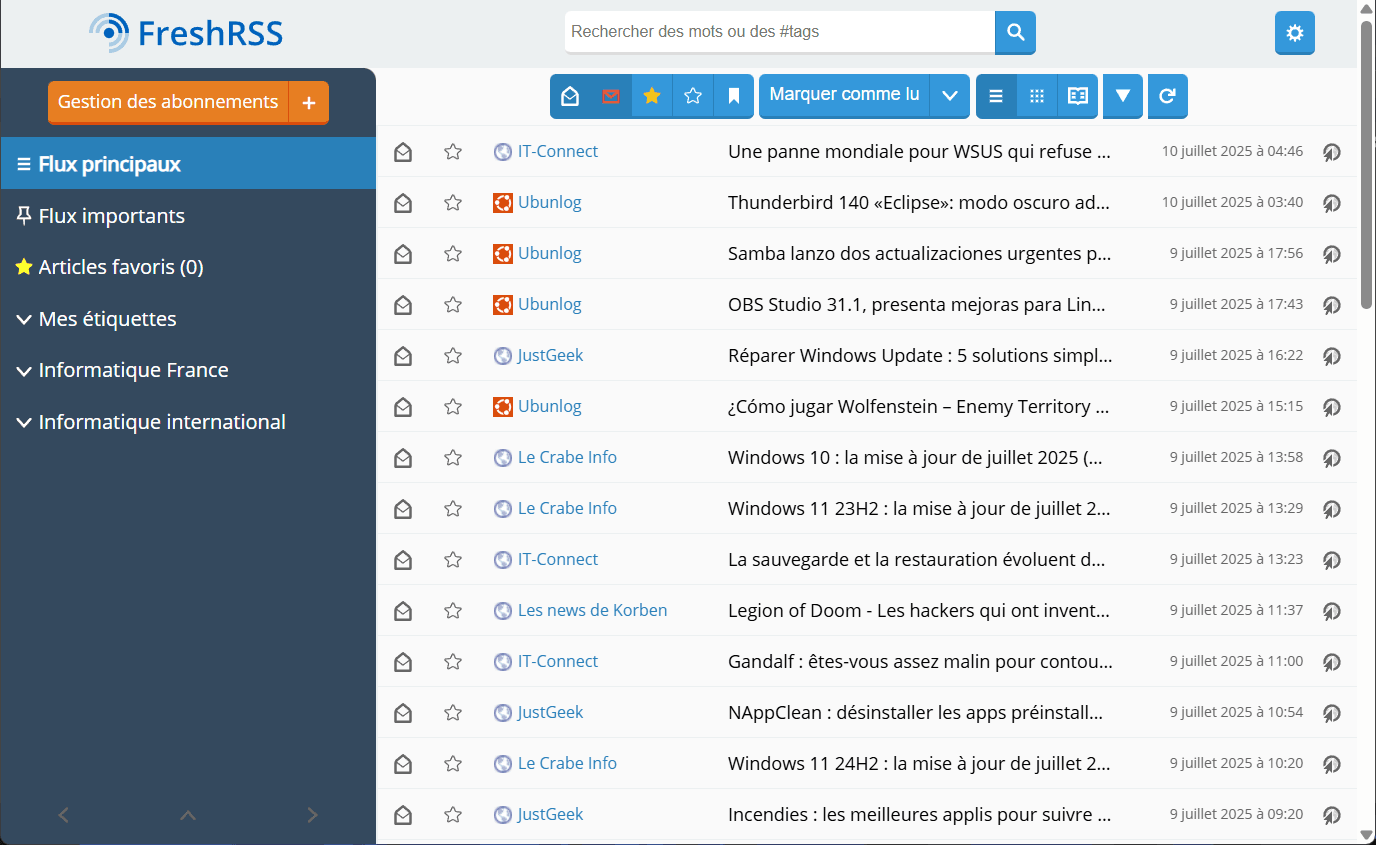Screen dimensions: 1376x845
Task: Refresh feeds with the reload icon
Action: [1167, 96]
